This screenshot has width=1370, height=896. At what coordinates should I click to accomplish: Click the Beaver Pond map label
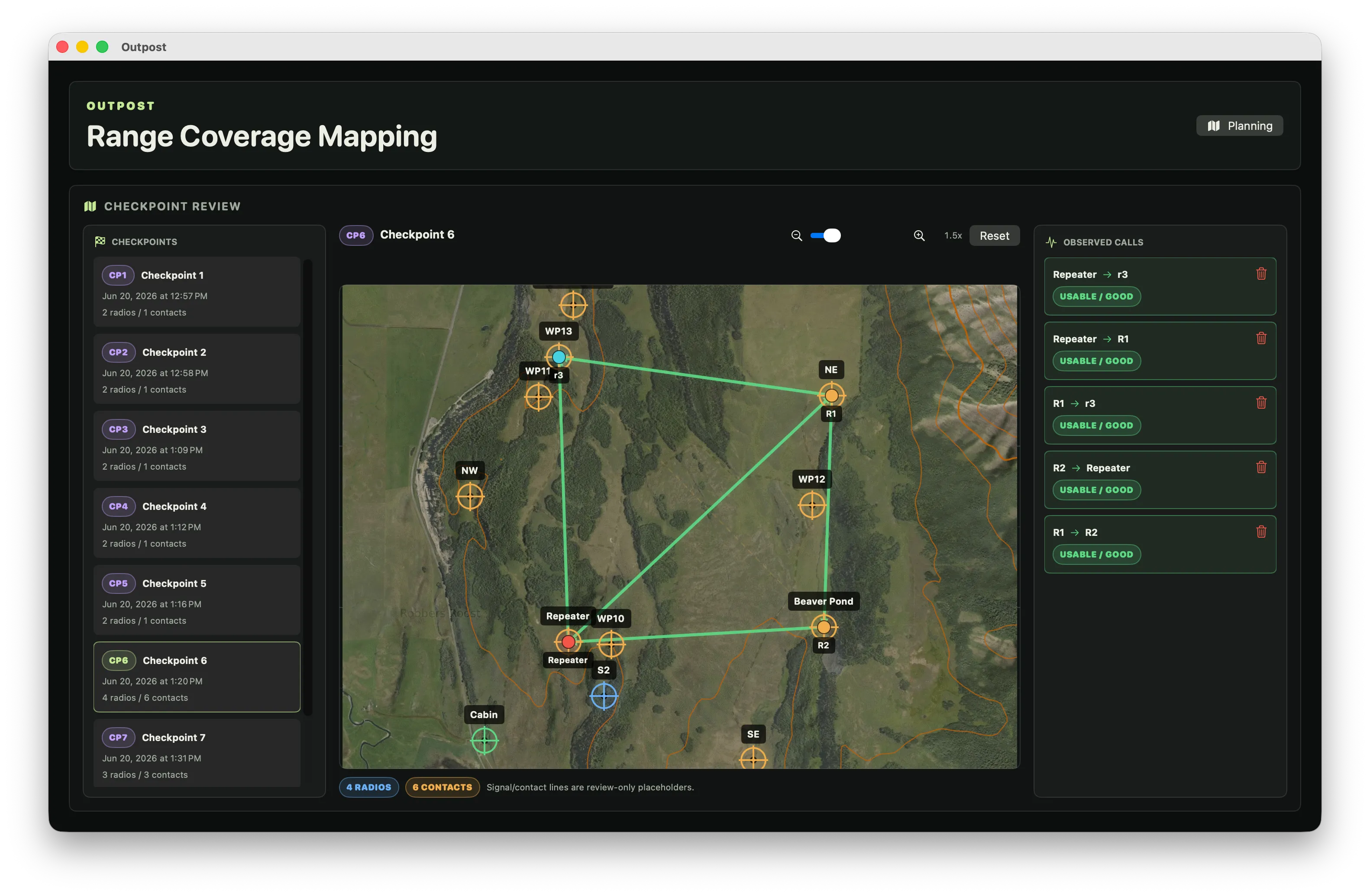pyautogui.click(x=823, y=601)
